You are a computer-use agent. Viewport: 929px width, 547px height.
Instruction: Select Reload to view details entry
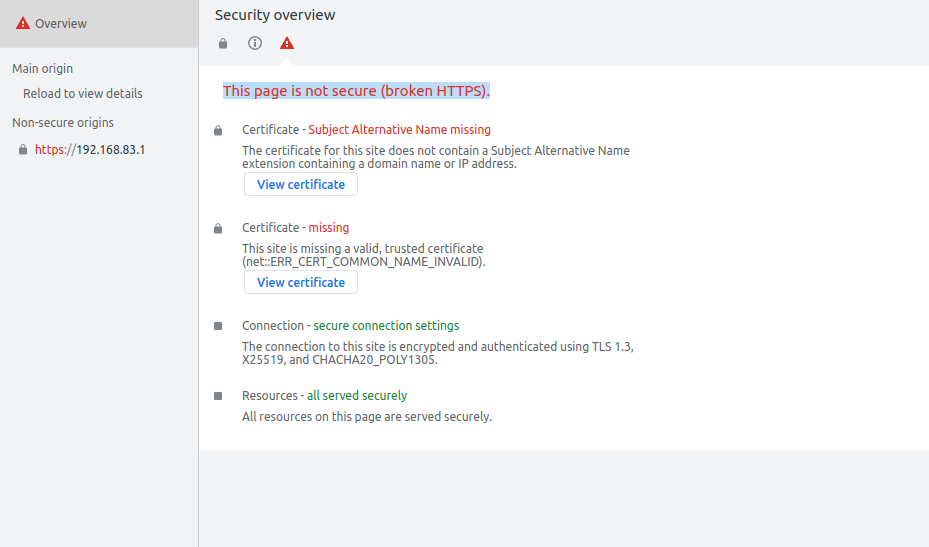pyautogui.click(x=83, y=94)
